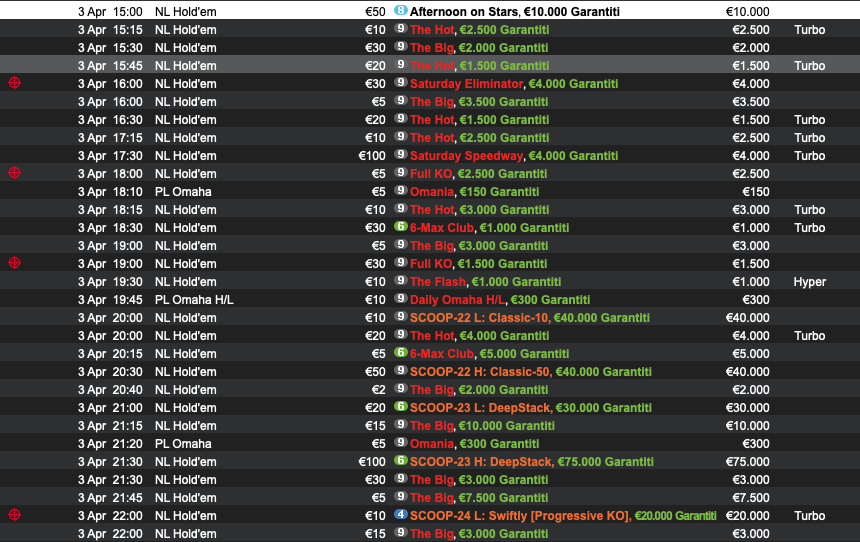Click 'PL Omaha H/L' game type cell

194,300
